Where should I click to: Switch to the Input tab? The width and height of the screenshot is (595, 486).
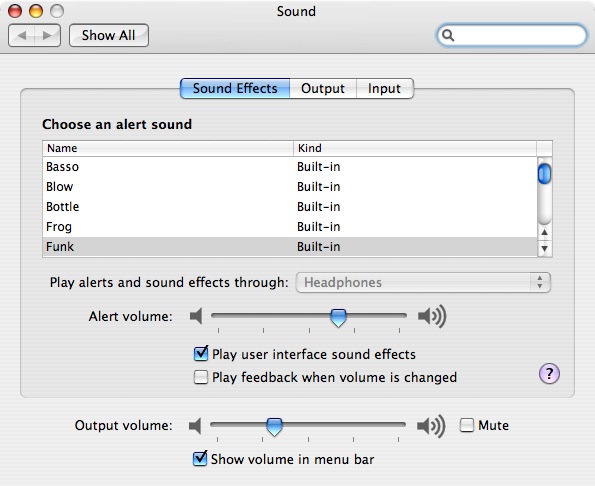click(x=384, y=88)
